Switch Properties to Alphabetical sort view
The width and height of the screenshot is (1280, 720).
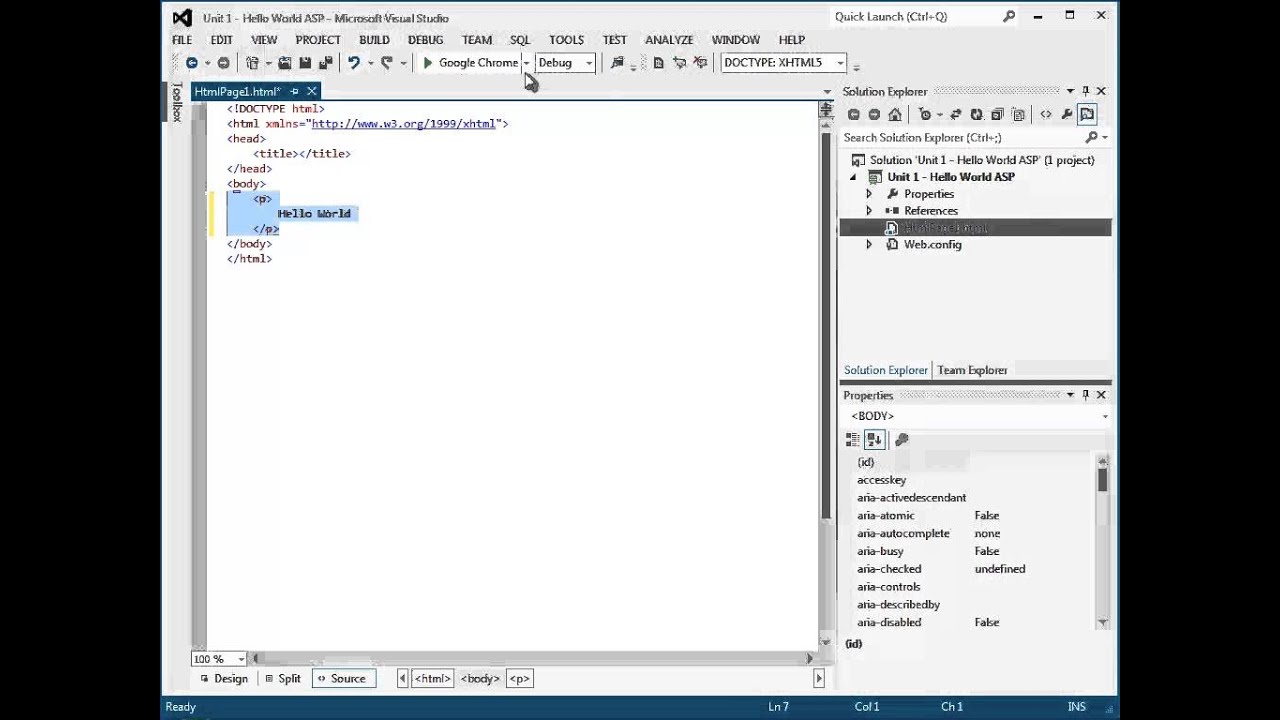[x=874, y=439]
